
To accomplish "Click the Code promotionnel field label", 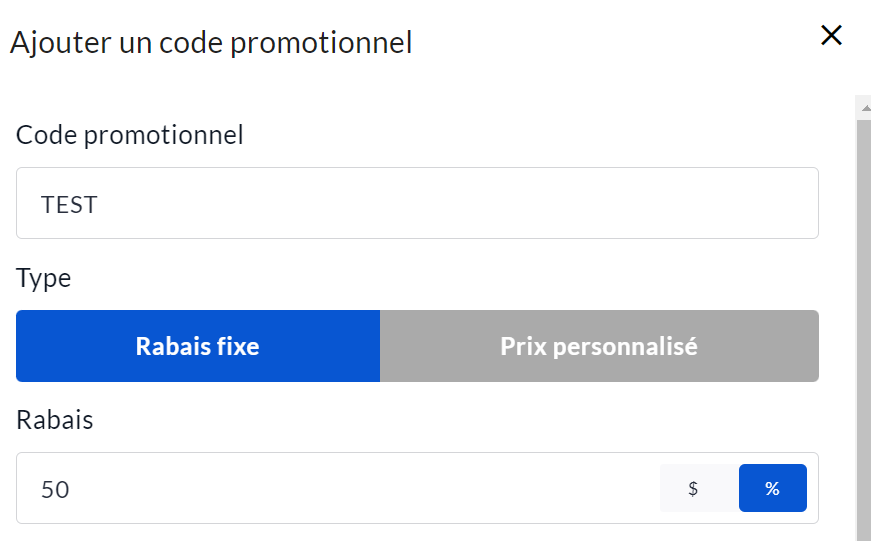I will coord(130,135).
